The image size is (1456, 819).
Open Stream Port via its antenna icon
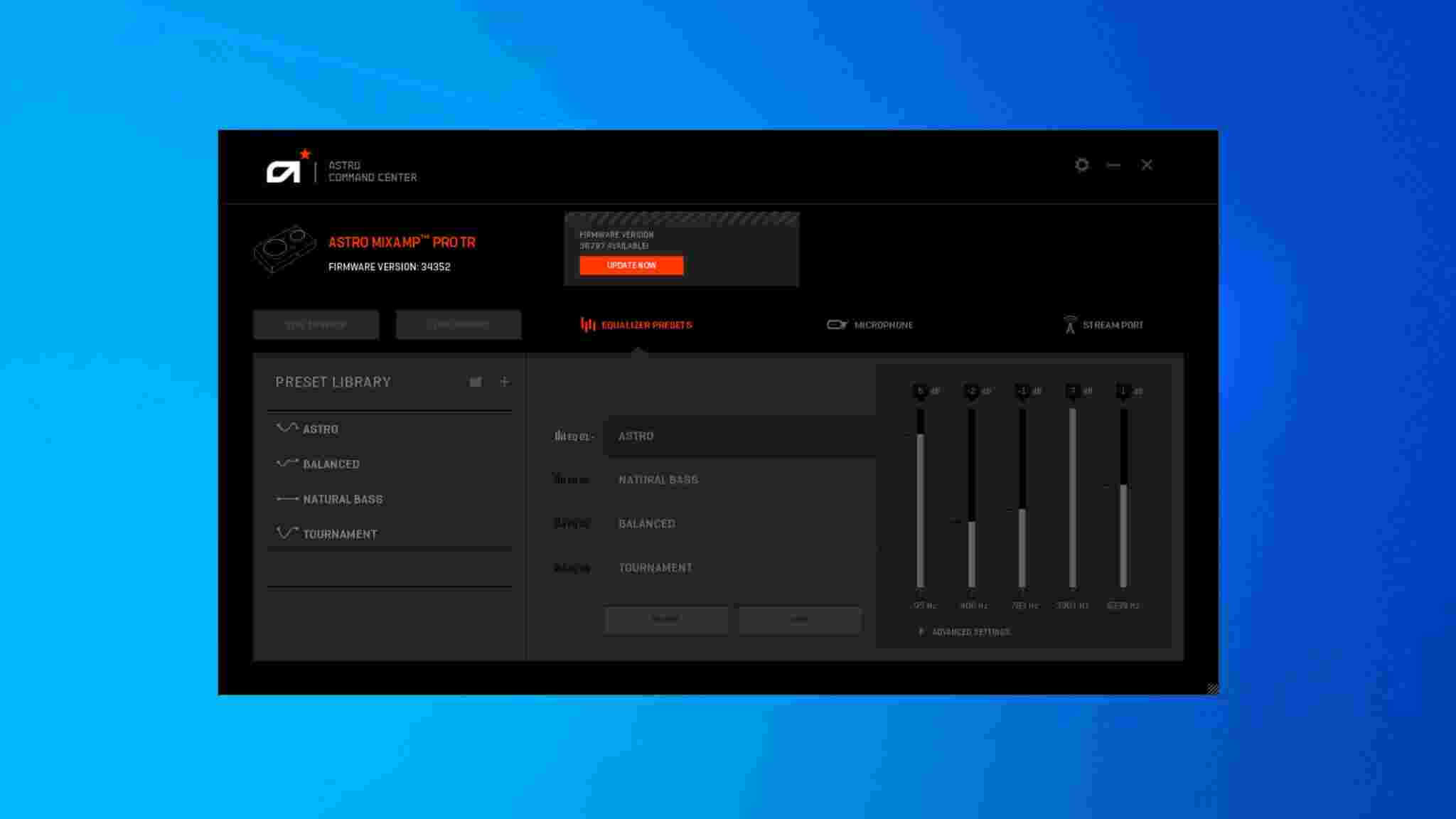click(1069, 324)
